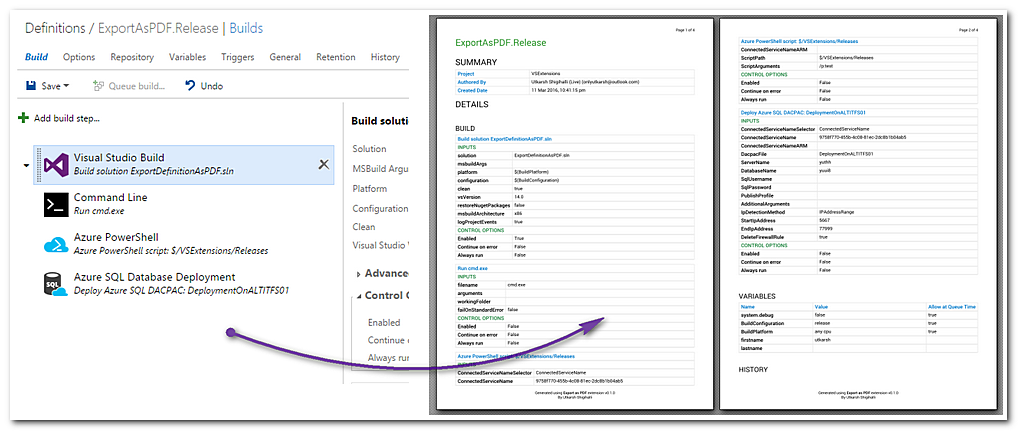Toggle the arrow left of Visual Studio Build
1018x431 pixels.
(x=26, y=166)
